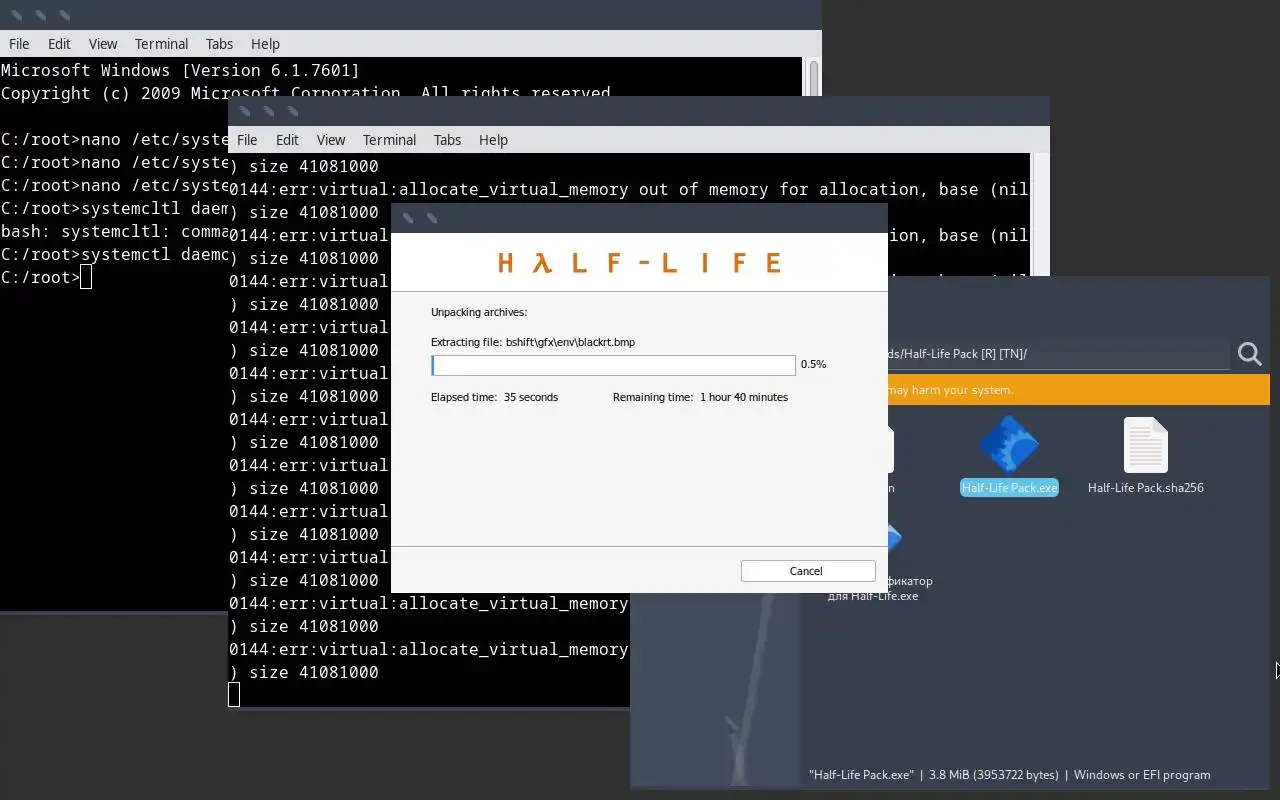The image size is (1280, 800).
Task: Open Help menu in the back terminal window
Action: [265, 44]
